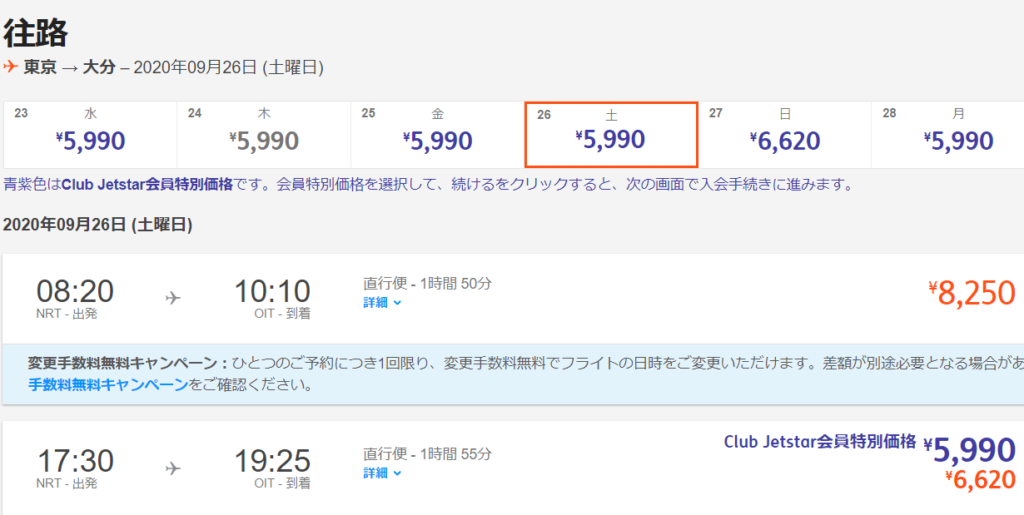Select the ¥5,990 Club Jetstar member fare
This screenshot has height=515, width=1024.
coord(968,449)
